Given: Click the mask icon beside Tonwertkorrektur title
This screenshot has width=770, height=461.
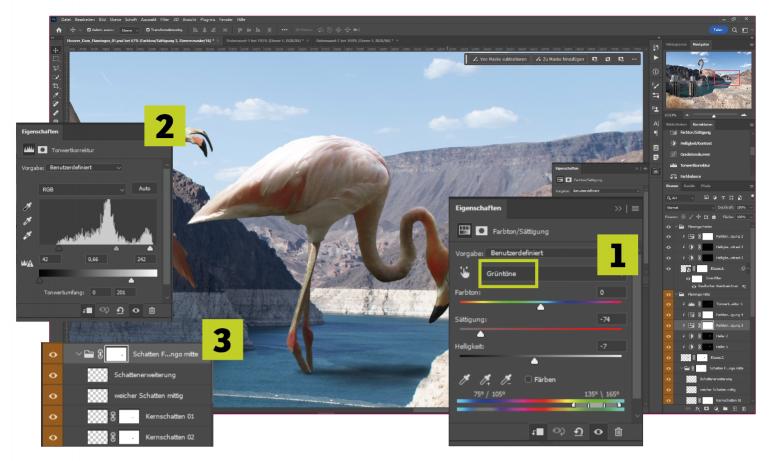Looking at the screenshot, I should coord(43,150).
